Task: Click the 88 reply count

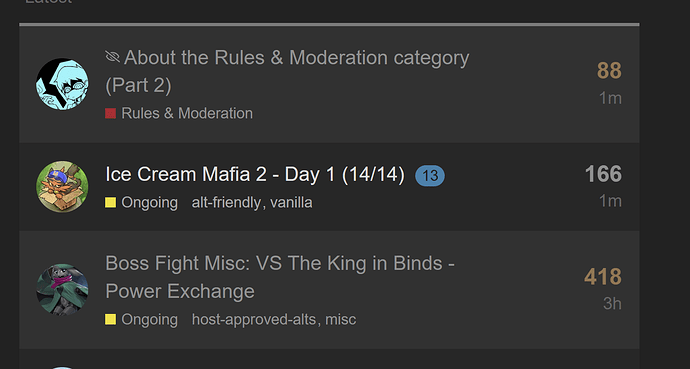Action: point(609,71)
